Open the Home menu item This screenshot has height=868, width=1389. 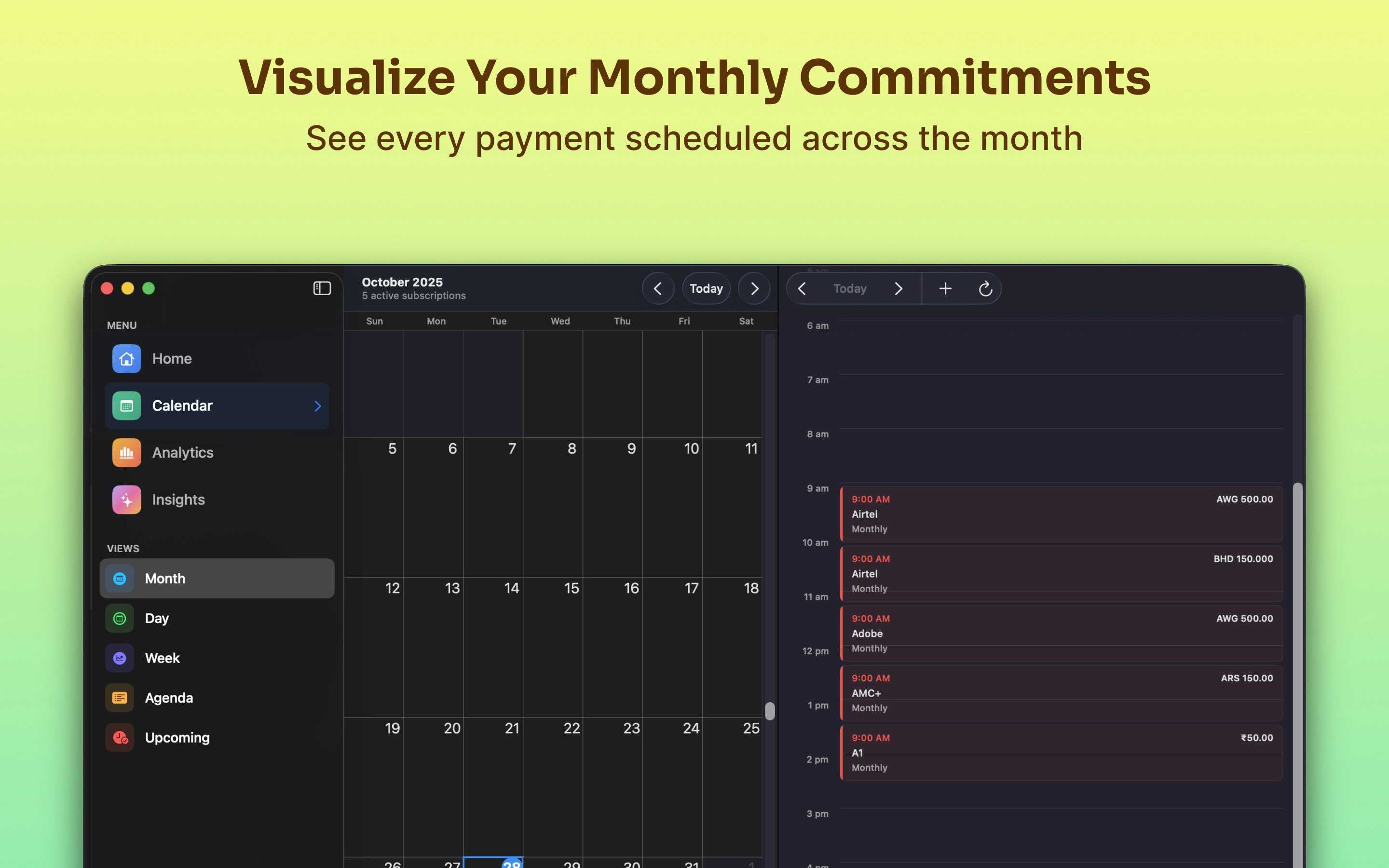(x=172, y=359)
